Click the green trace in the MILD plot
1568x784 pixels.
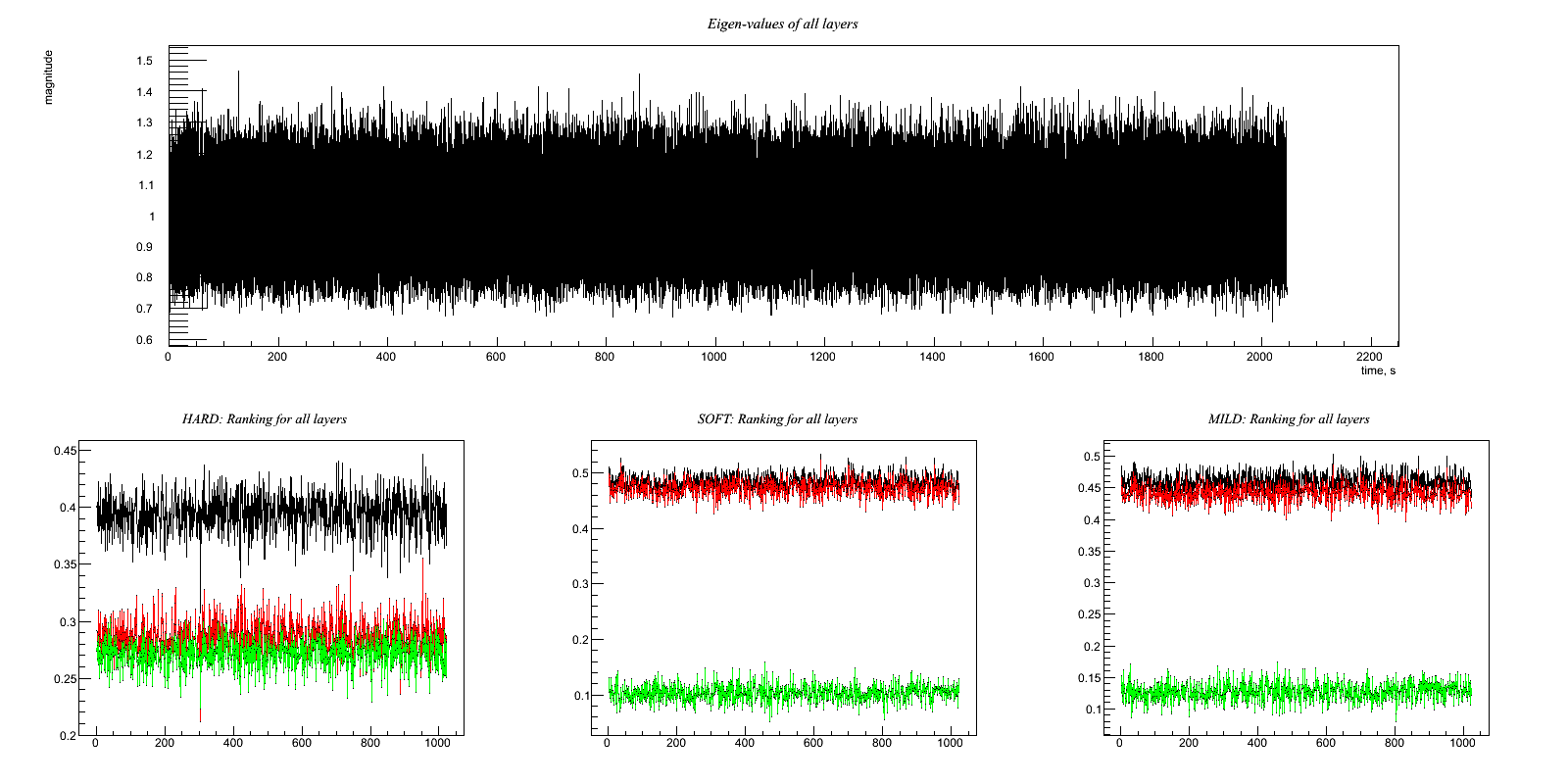click(x=1294, y=692)
